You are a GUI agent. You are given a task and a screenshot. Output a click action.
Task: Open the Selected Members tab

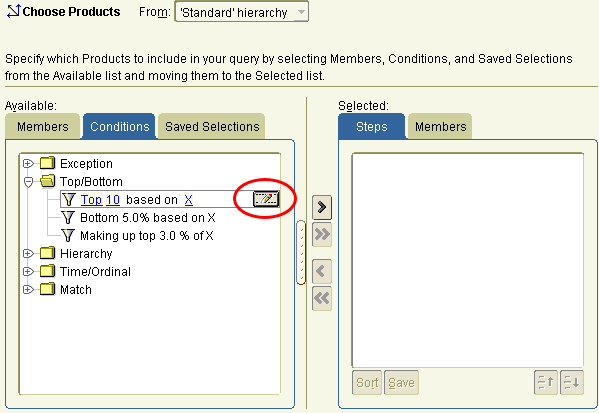click(x=440, y=126)
